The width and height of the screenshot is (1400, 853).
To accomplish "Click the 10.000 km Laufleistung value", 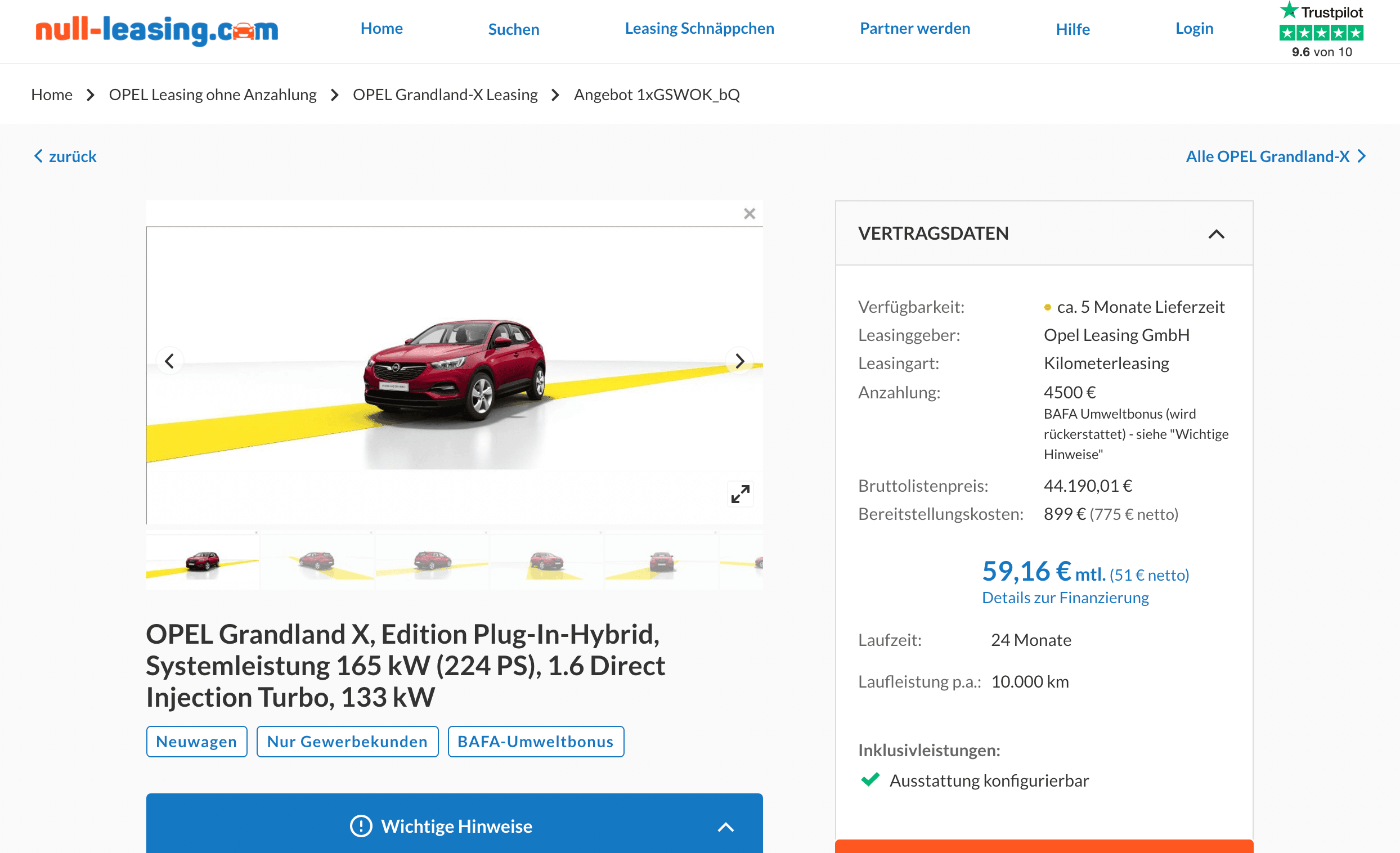I will (1030, 681).
